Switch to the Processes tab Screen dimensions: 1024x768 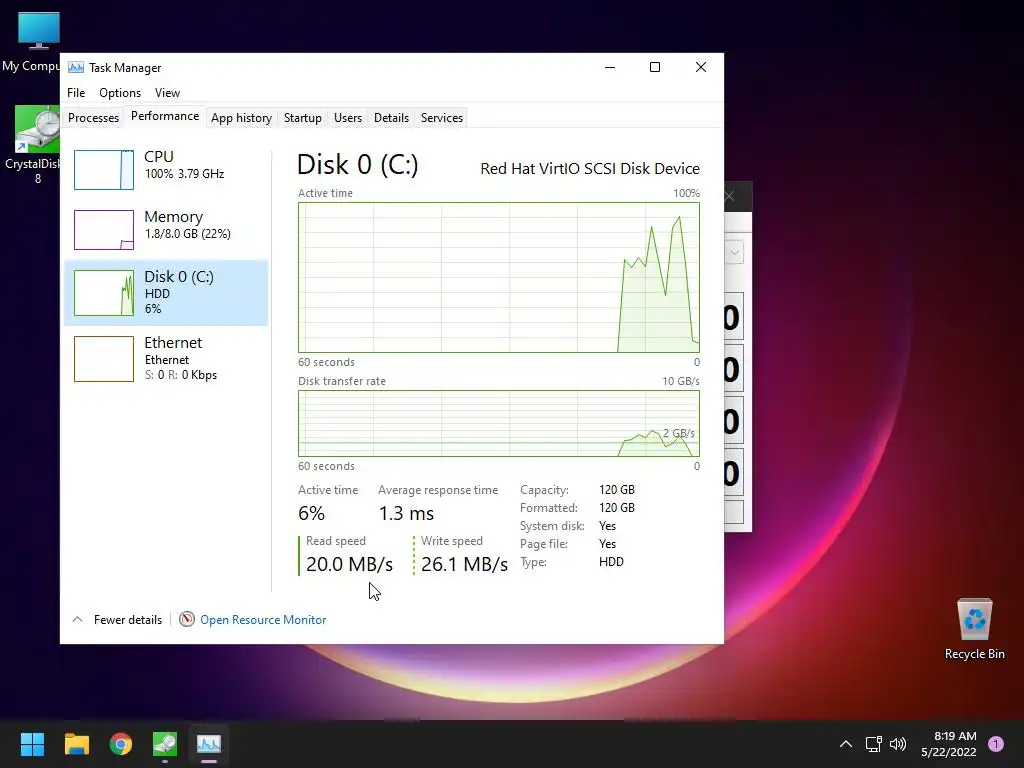click(x=93, y=118)
